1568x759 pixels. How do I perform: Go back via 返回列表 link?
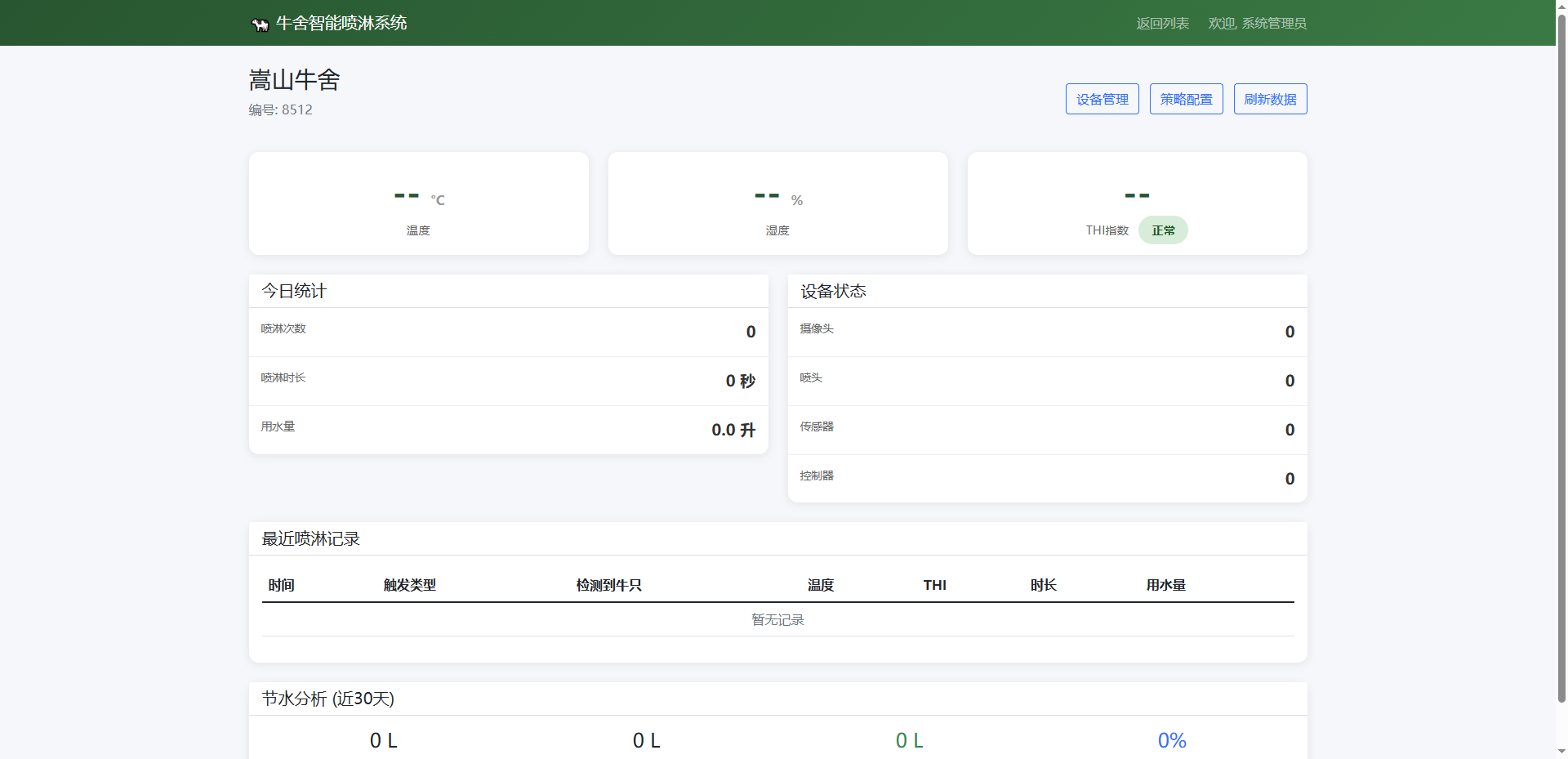1162,24
